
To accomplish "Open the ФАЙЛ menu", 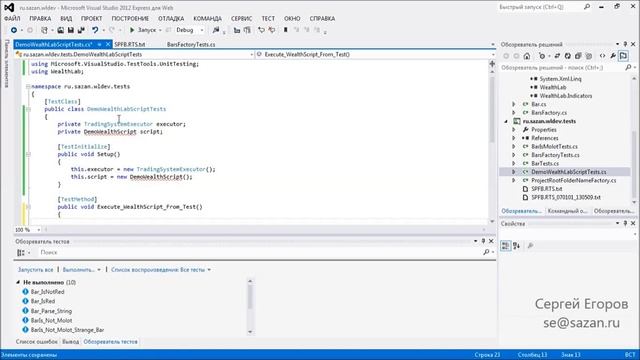I will pyautogui.click(x=12, y=18).
